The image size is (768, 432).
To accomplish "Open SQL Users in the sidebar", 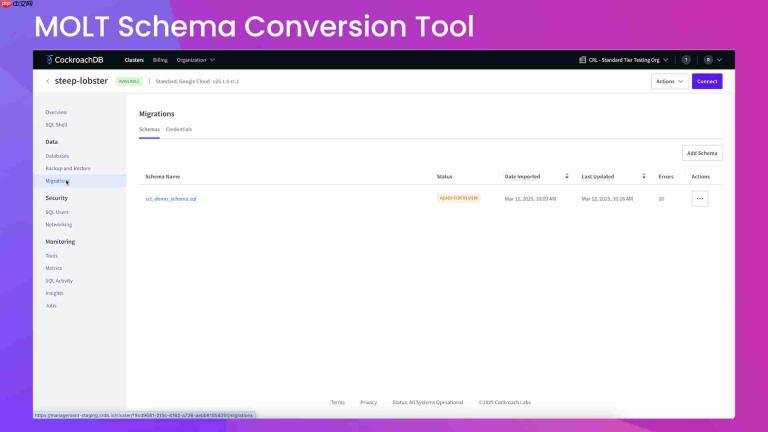I will tap(57, 212).
